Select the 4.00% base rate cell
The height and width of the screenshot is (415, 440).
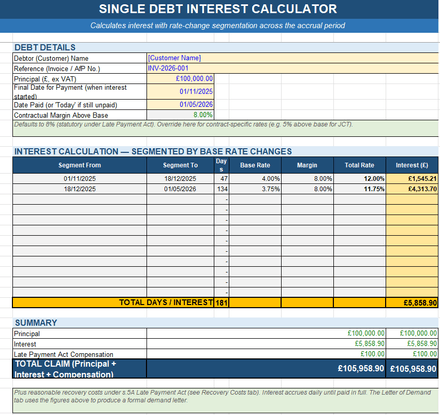(x=255, y=179)
